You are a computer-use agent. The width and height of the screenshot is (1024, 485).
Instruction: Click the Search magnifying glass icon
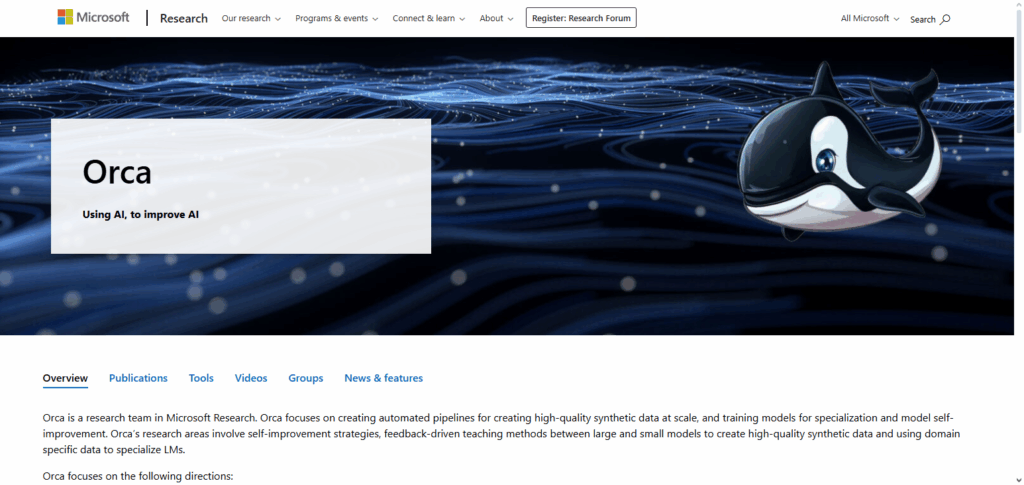[946, 19]
